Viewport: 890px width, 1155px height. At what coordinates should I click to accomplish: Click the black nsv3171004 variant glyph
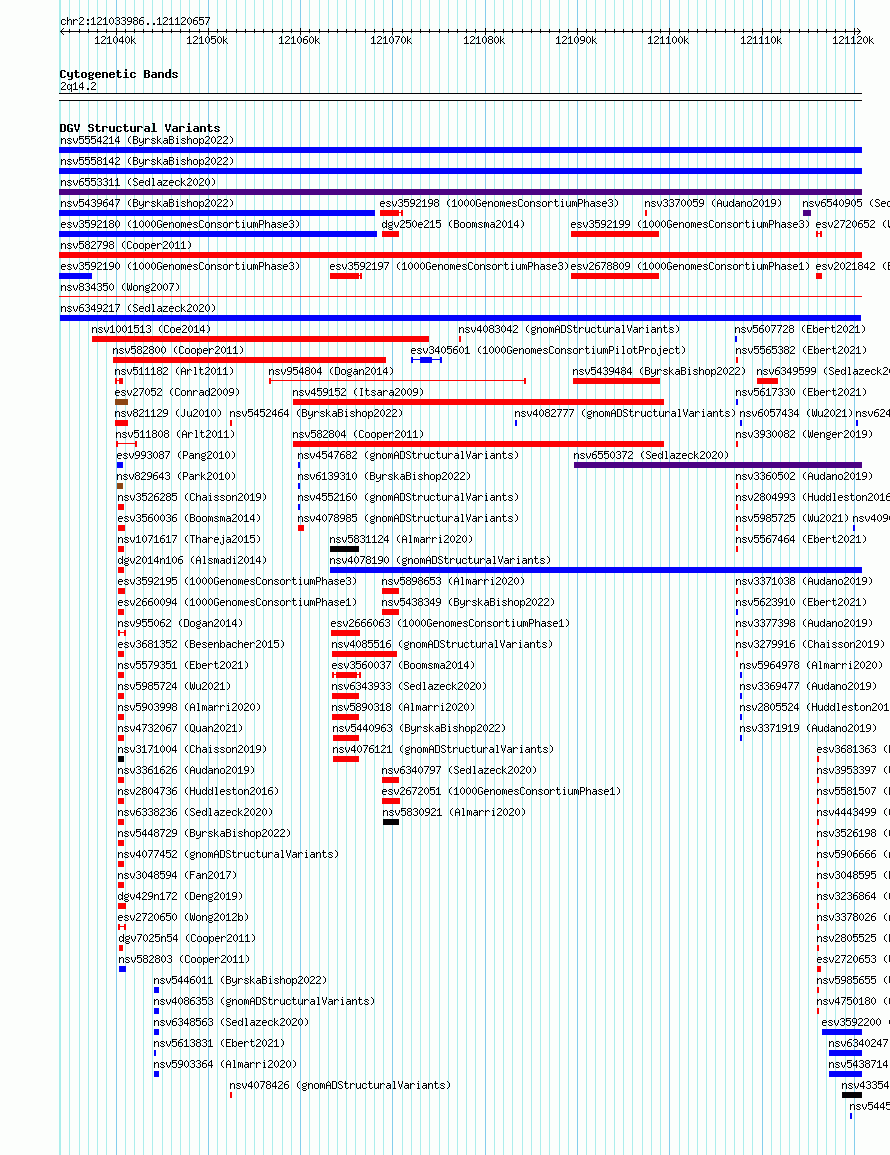(x=121, y=759)
